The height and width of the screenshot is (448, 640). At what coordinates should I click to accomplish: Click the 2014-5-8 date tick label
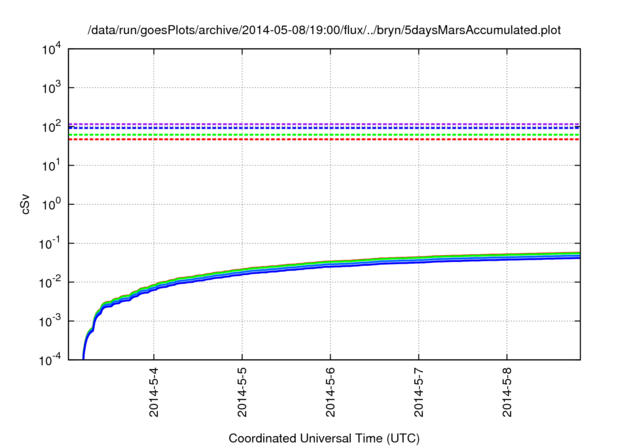coord(507,392)
